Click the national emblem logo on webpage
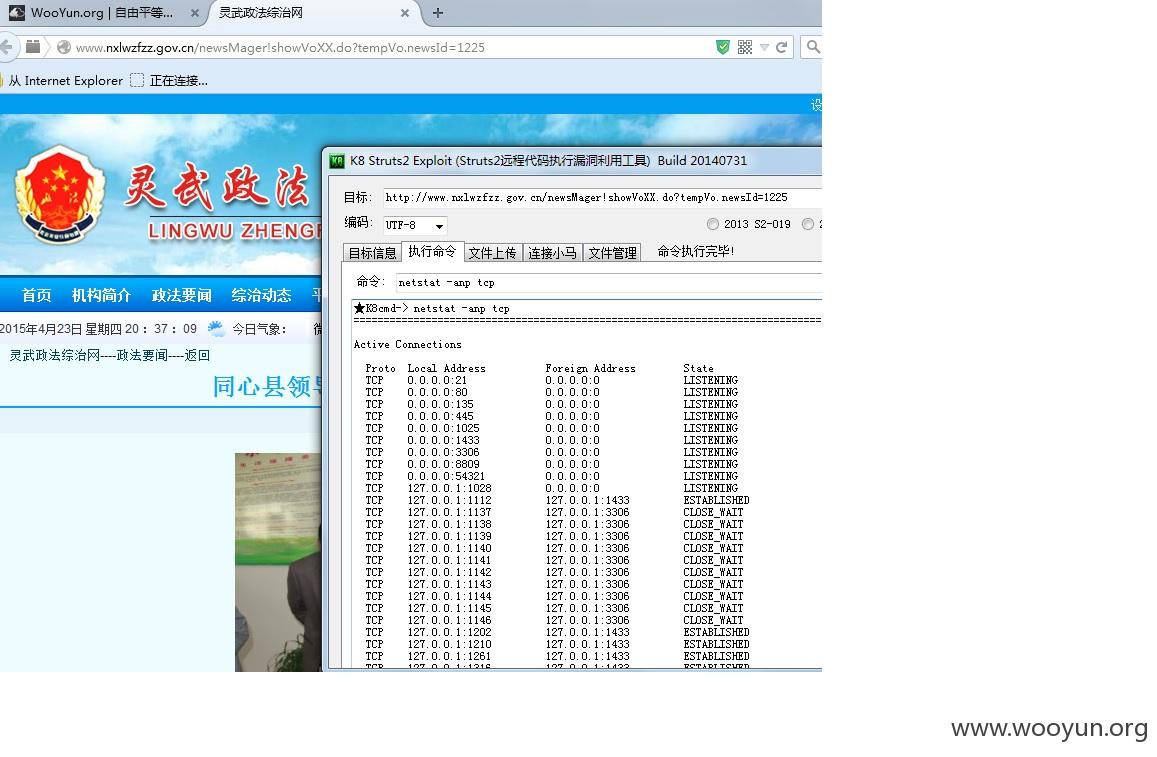Viewport: 1157px width, 757px height. pos(59,194)
